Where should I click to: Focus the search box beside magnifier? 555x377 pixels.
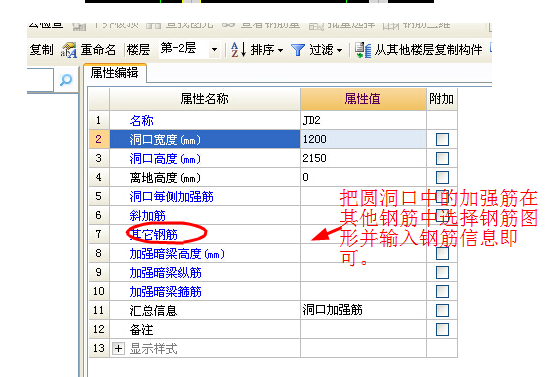coord(40,80)
